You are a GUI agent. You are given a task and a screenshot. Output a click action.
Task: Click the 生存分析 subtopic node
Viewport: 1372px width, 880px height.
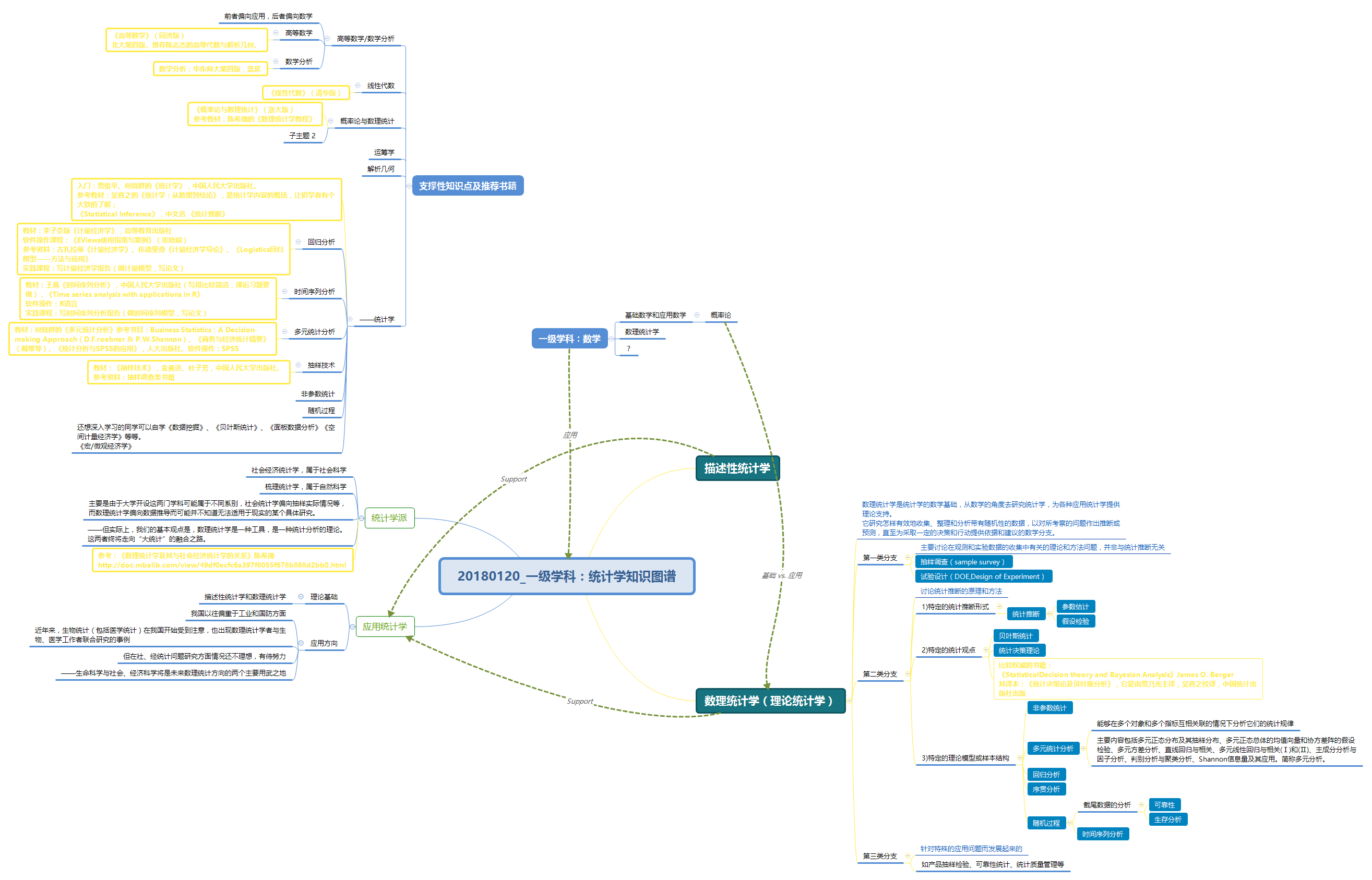click(x=1167, y=819)
